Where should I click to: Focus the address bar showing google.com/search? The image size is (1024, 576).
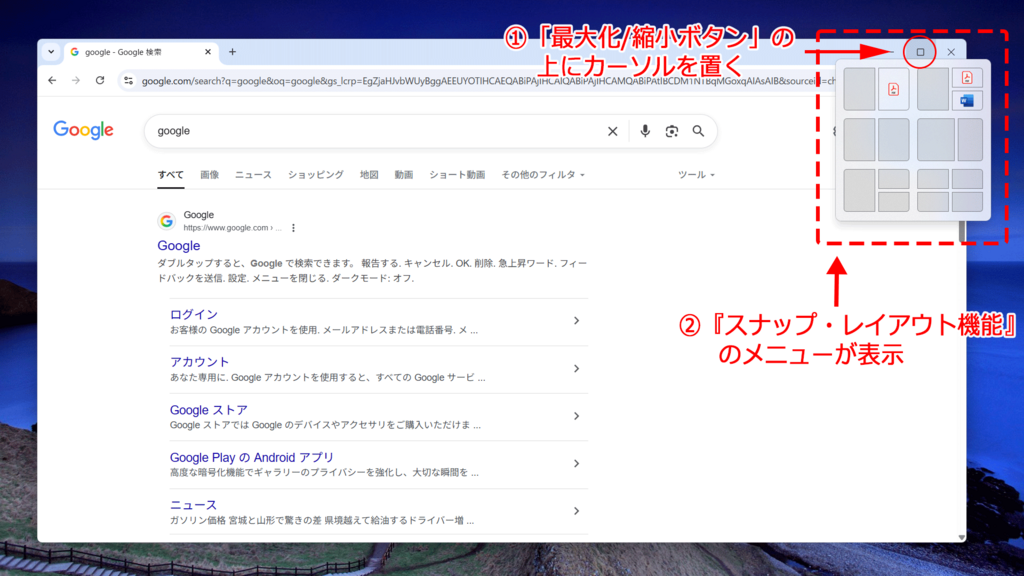[487, 81]
